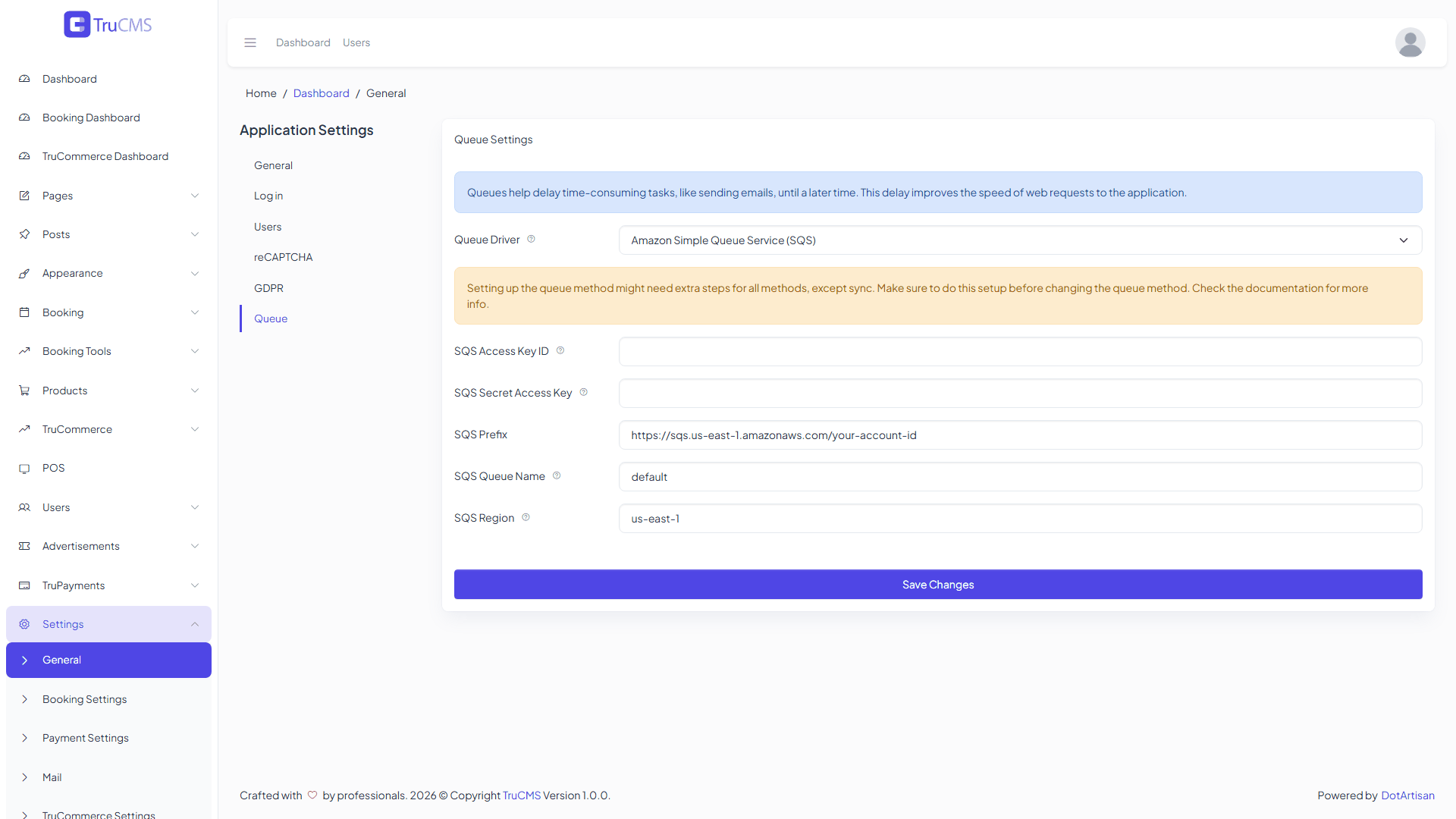Open the Users link in top bar
1456x819 pixels.
[356, 42]
